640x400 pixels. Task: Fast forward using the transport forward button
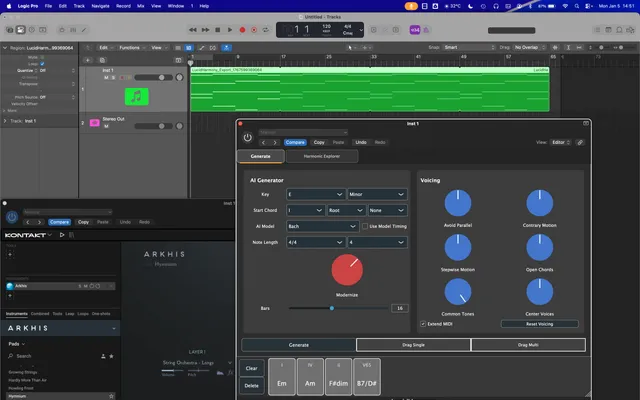coord(205,30)
